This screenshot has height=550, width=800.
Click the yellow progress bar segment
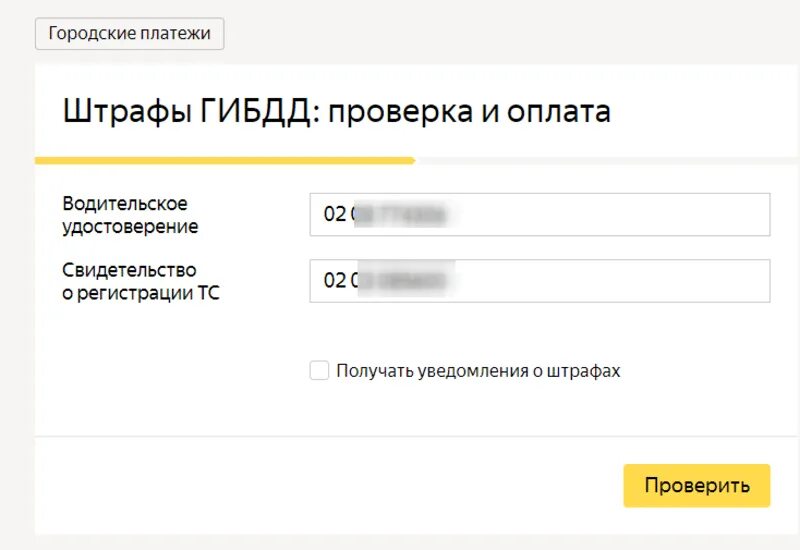224,160
